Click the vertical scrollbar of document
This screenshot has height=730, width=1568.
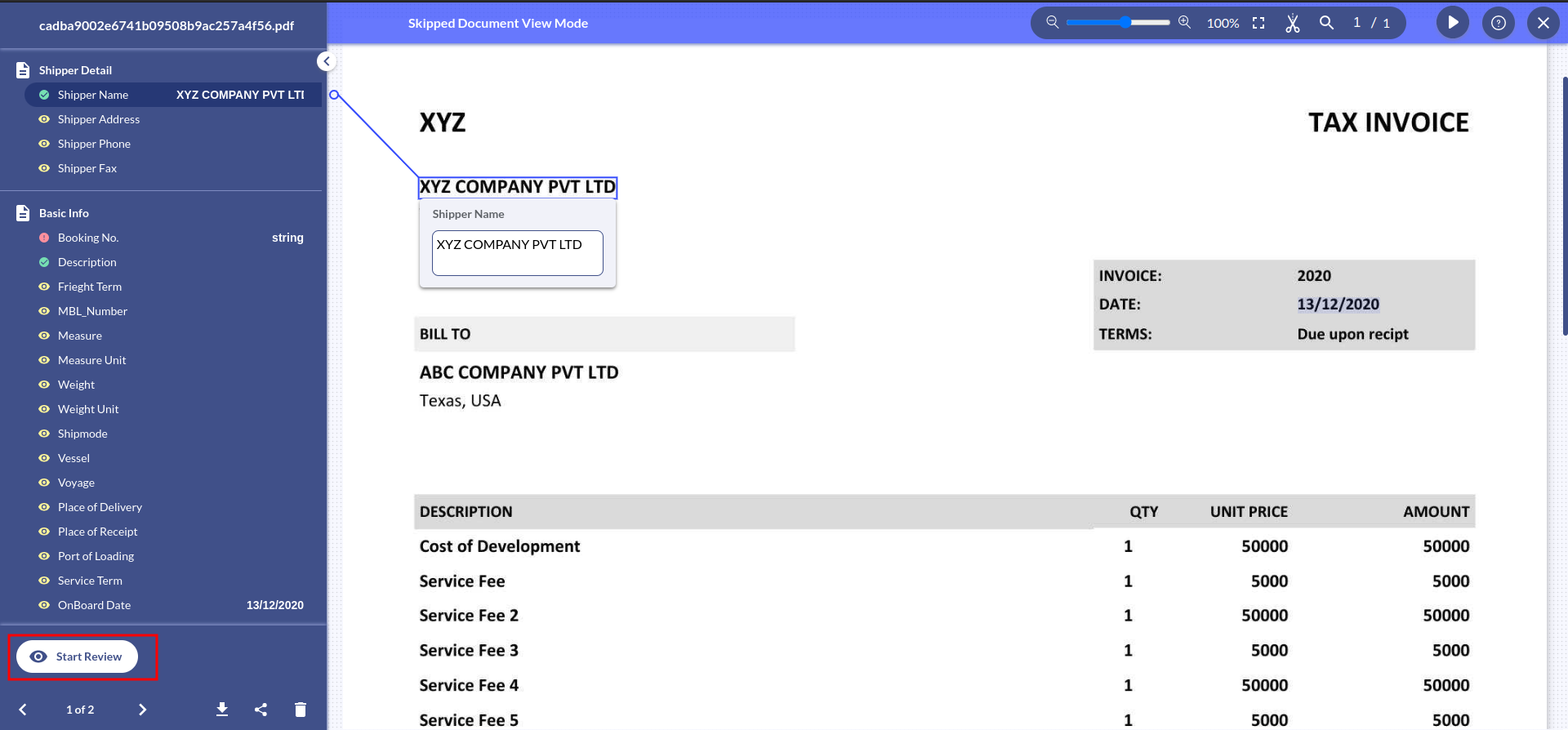1564,204
